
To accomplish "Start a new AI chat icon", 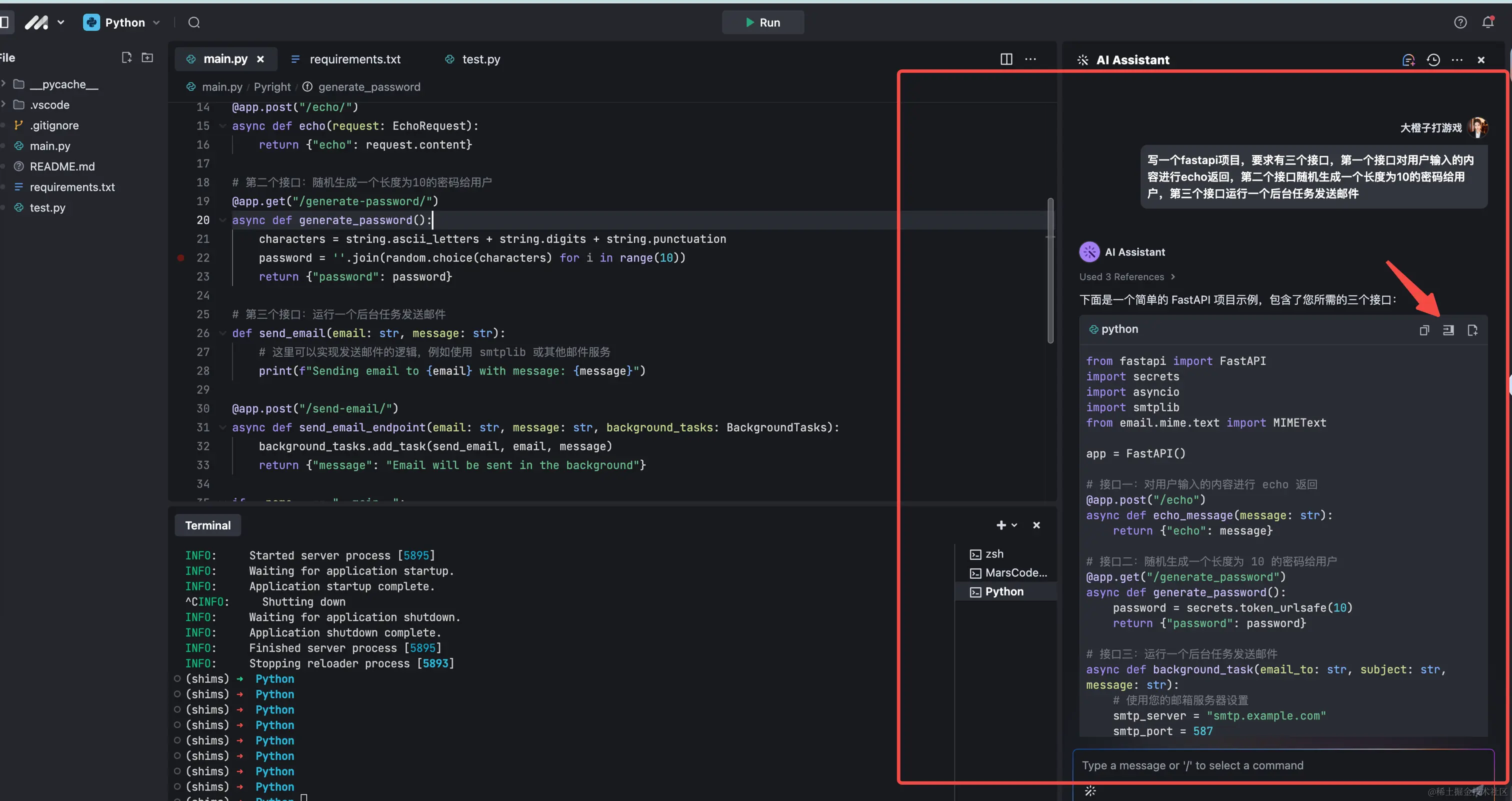I will (1408, 60).
